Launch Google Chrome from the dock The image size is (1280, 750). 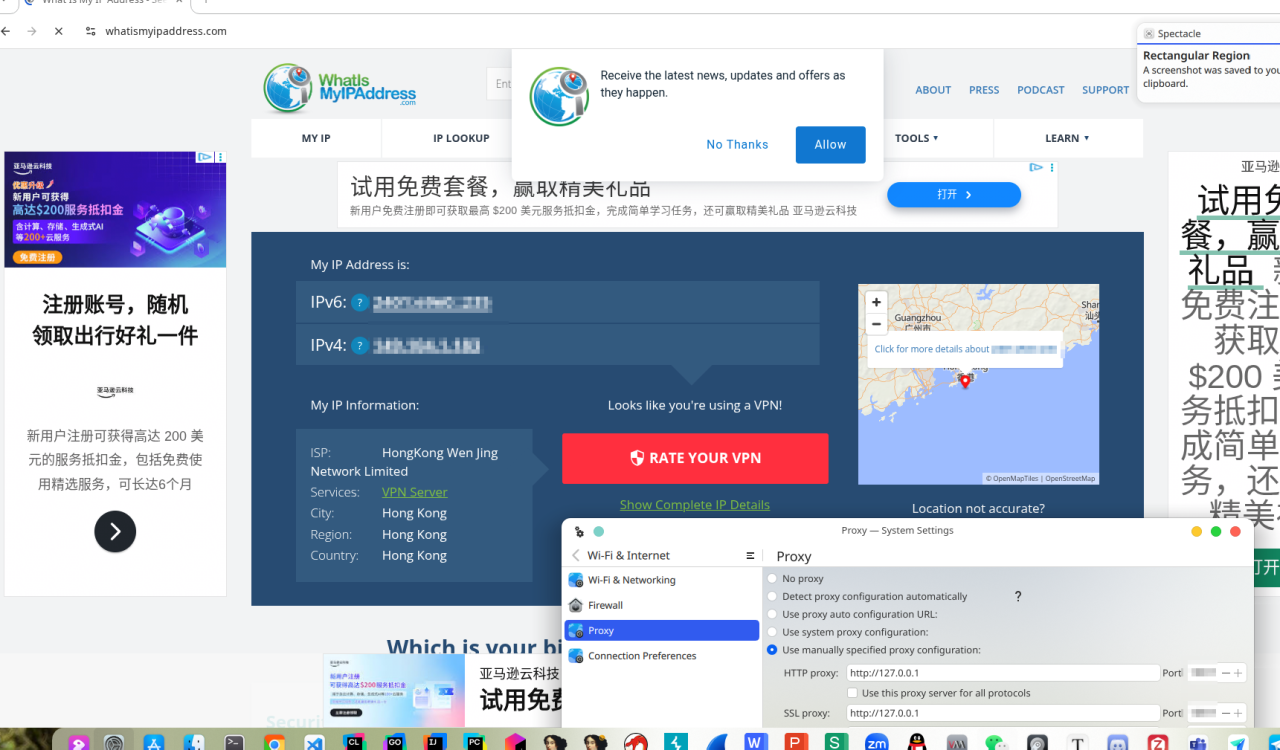pyautogui.click(x=274, y=742)
